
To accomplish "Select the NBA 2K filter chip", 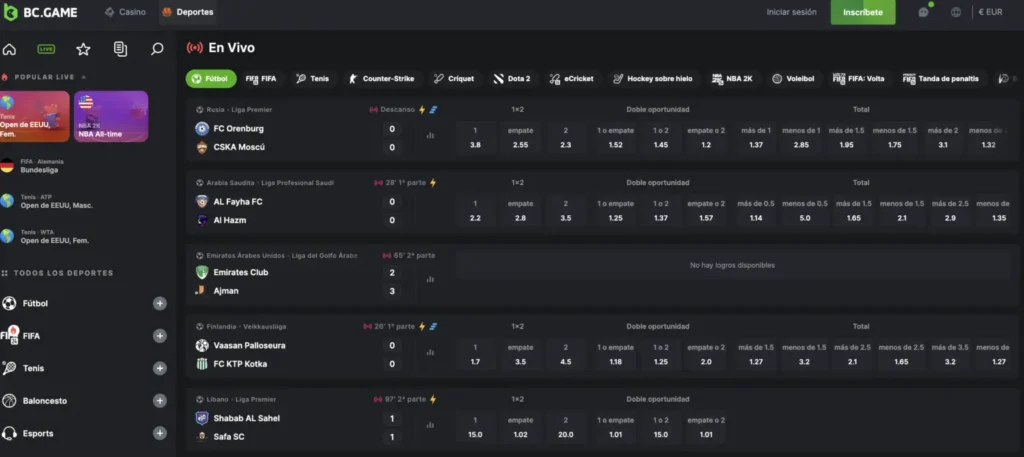I will click(732, 79).
